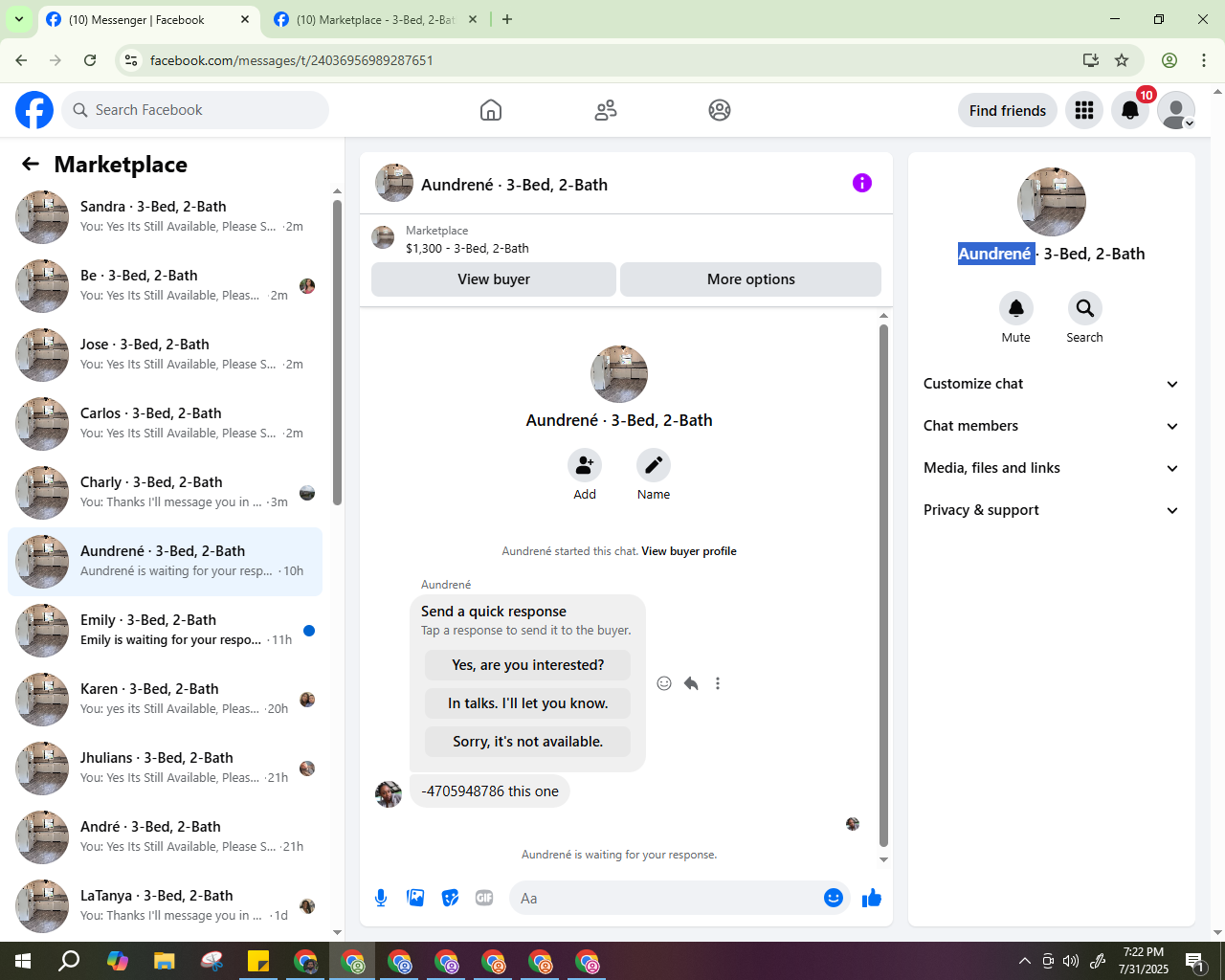Go to the Home feed icon
Screen dimensions: 1225x980
[x=491, y=110]
